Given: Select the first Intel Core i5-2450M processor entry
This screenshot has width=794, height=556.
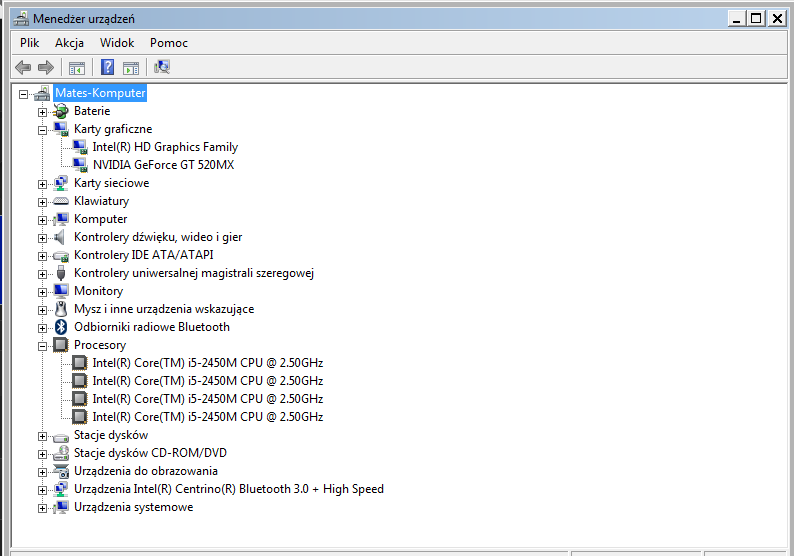Looking at the screenshot, I should click(x=208, y=363).
